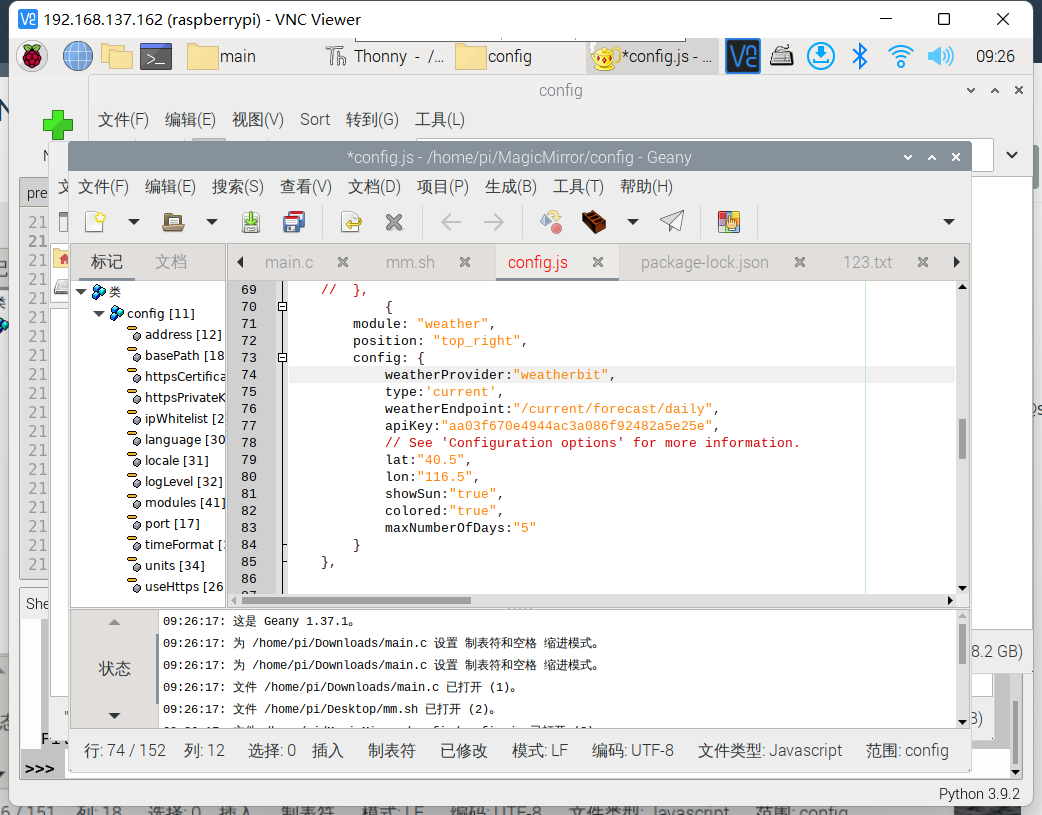The image size is (1042, 815).
Task: Open the volume control tray icon
Action: pyautogui.click(x=941, y=57)
